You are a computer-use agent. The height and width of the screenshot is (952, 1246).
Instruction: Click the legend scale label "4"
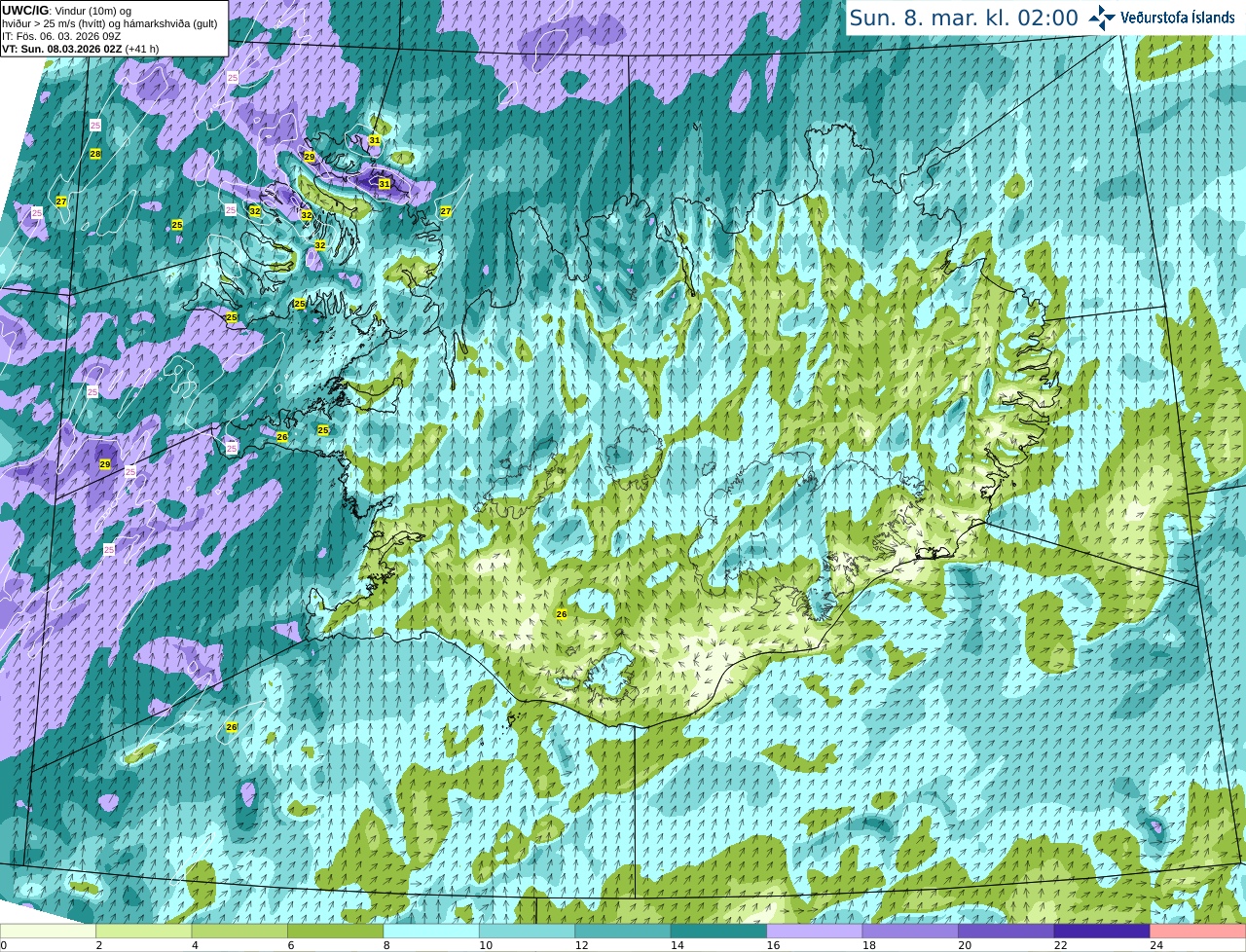195,945
